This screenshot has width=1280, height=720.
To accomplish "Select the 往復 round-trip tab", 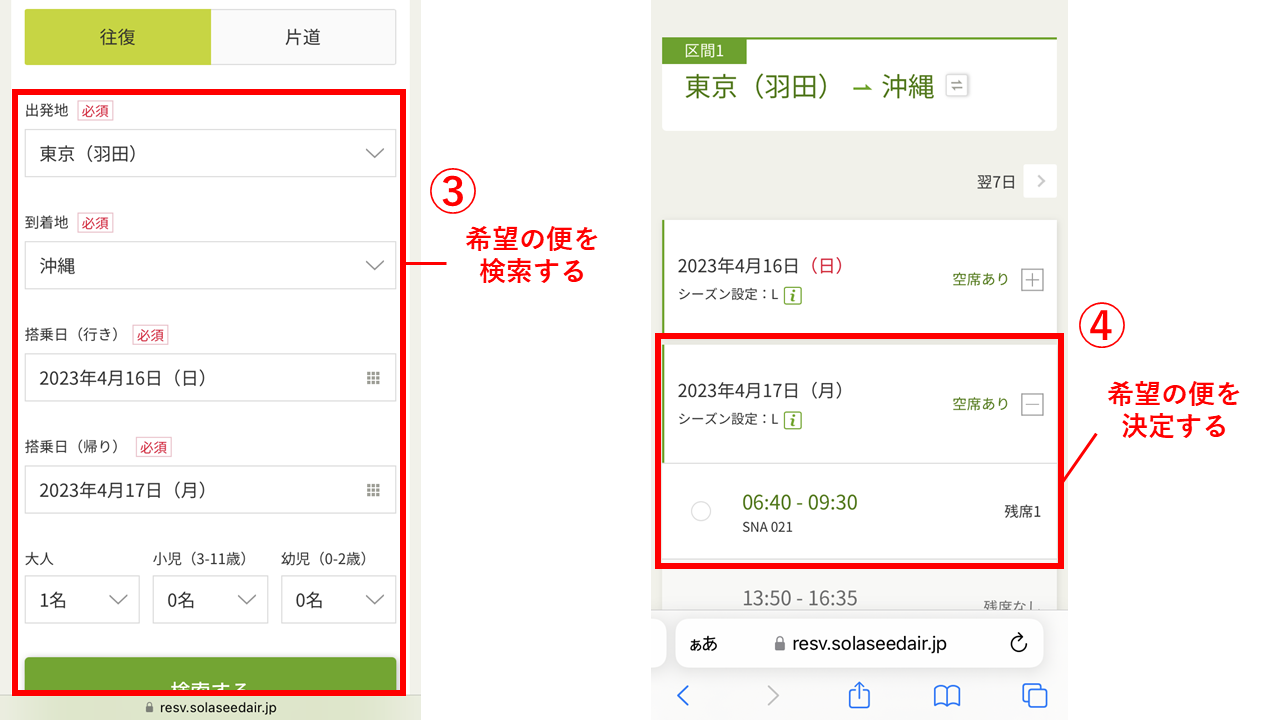I will [x=118, y=37].
